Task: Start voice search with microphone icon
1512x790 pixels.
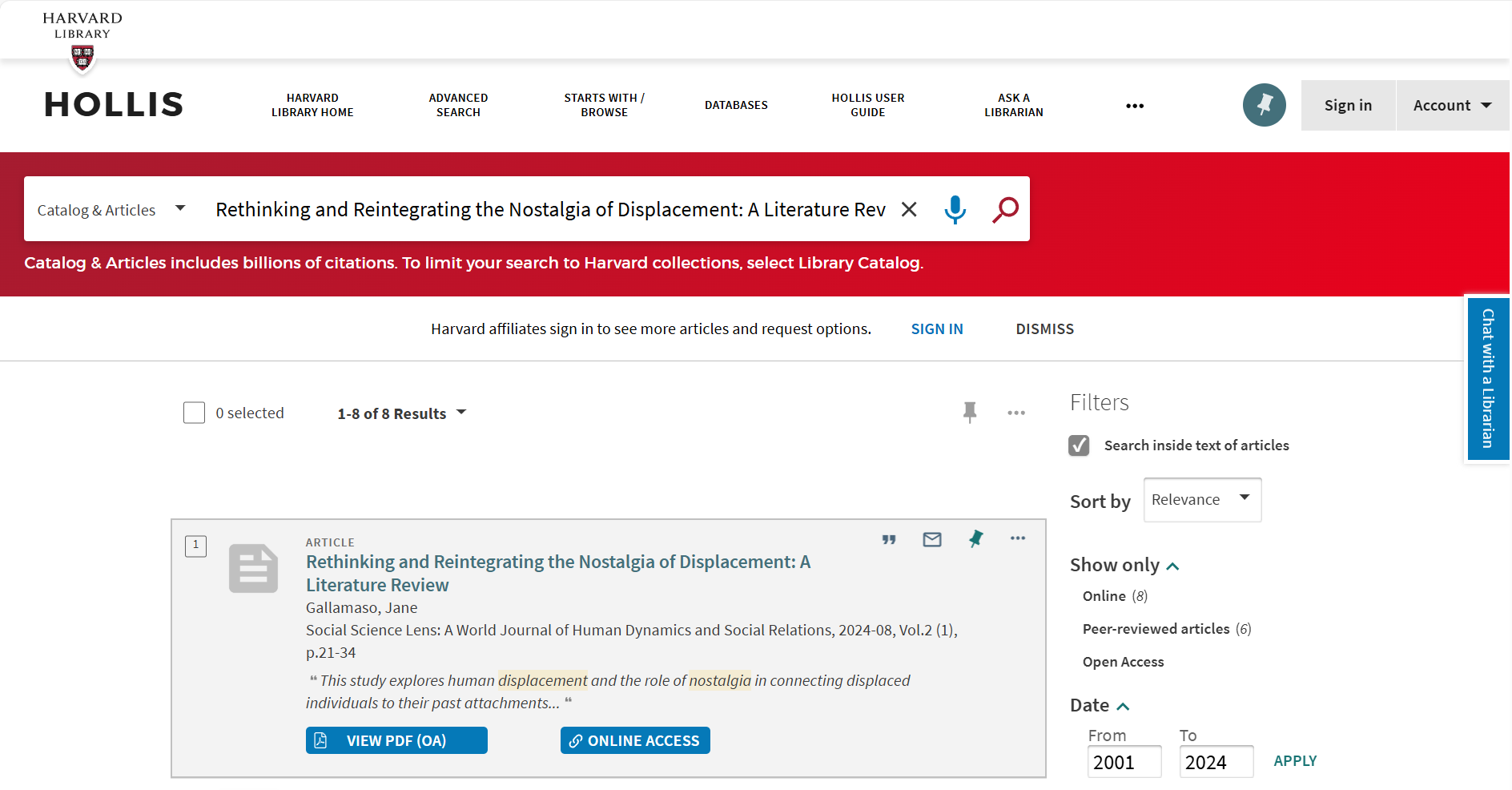Action: [x=955, y=209]
